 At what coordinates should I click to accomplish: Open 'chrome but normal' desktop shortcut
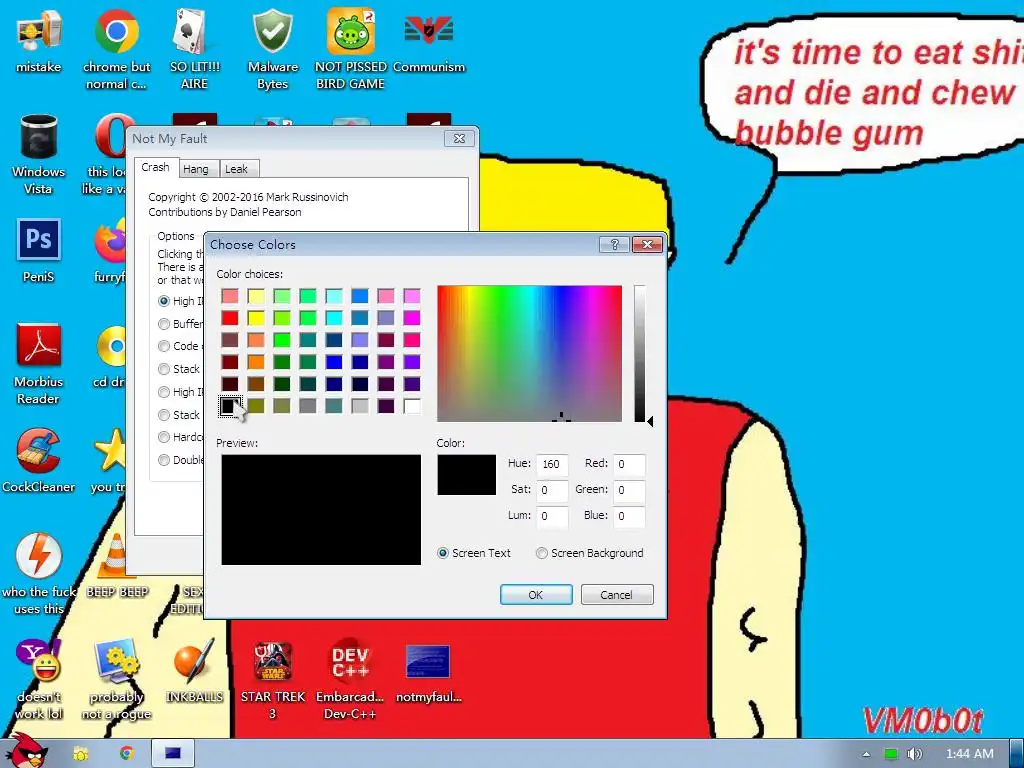tap(116, 48)
